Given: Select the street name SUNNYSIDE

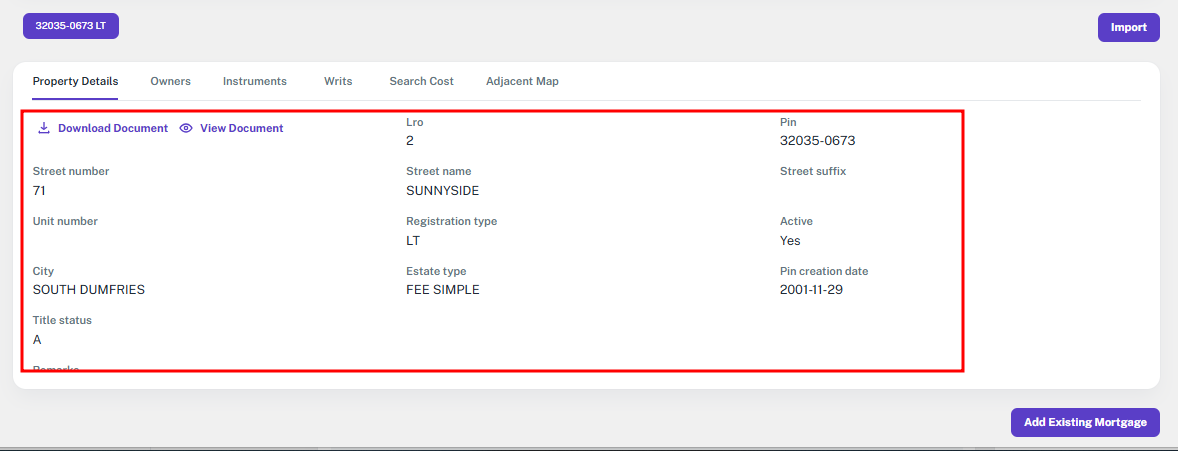Looking at the screenshot, I should point(443,191).
